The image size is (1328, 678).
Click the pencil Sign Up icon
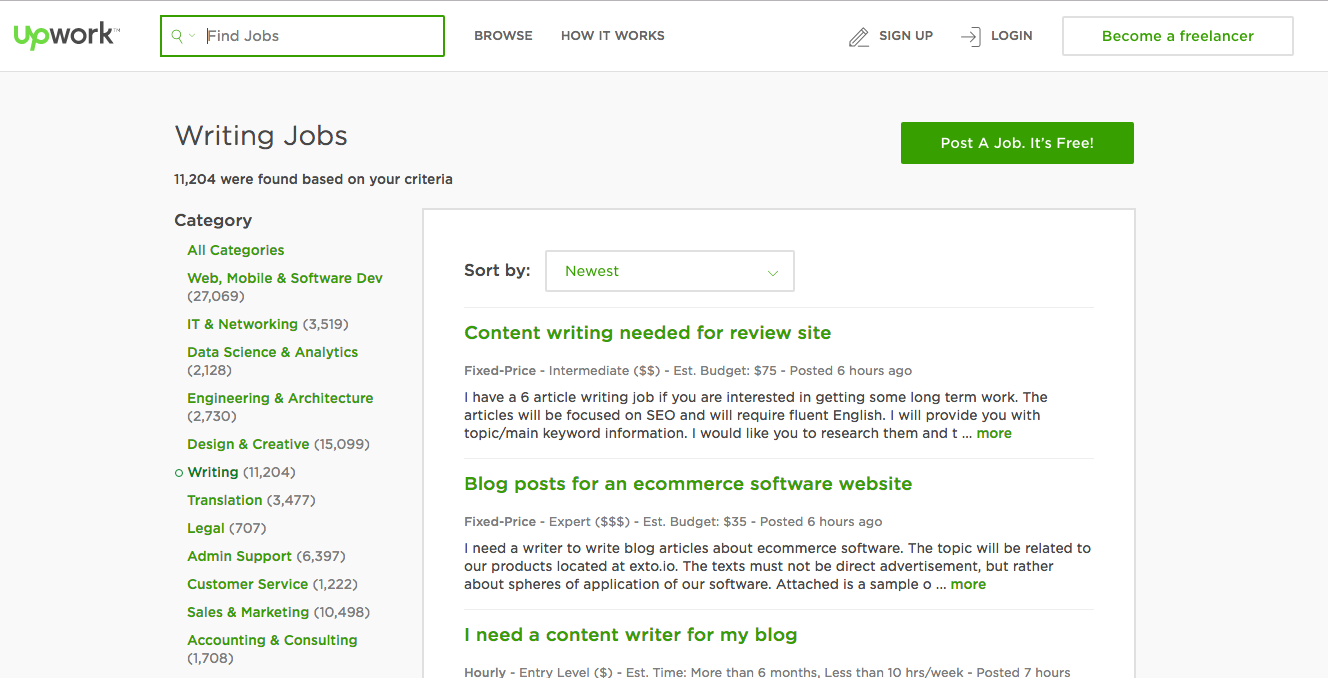(x=858, y=37)
